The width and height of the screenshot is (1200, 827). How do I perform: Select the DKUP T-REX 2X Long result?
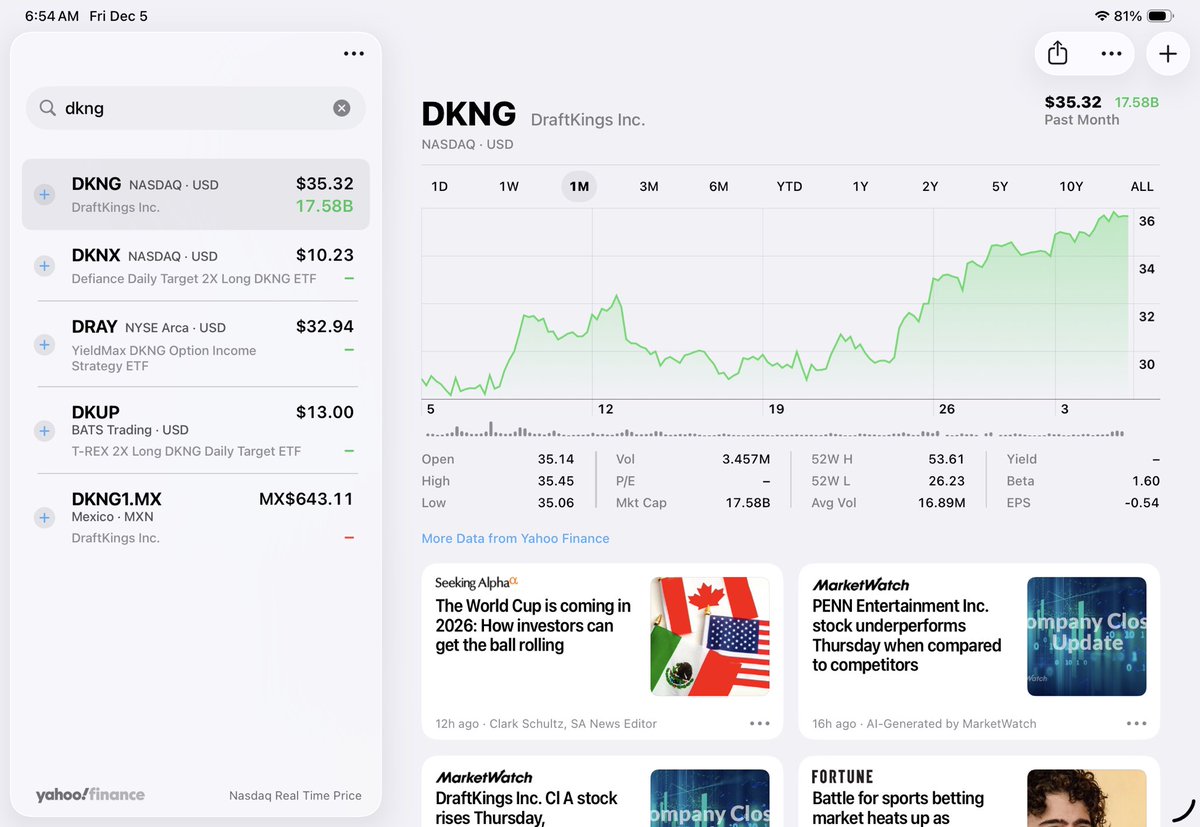196,431
